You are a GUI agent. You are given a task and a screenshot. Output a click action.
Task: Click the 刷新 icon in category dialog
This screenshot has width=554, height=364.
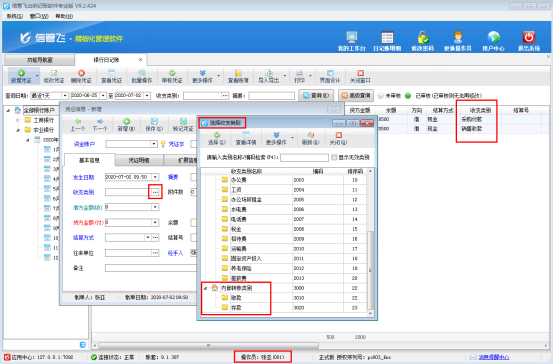pos(311,135)
